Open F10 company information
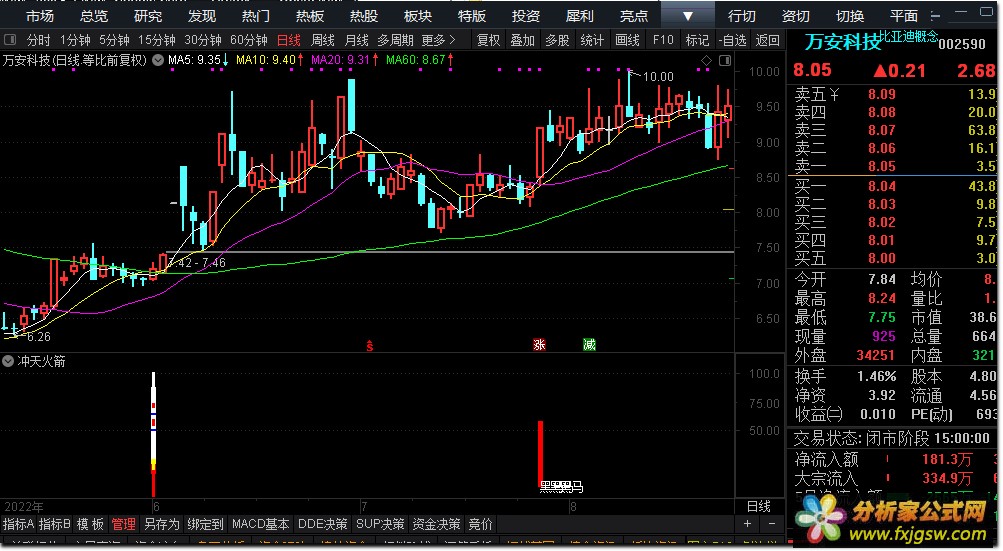The height and width of the screenshot is (551, 1003). tap(663, 40)
